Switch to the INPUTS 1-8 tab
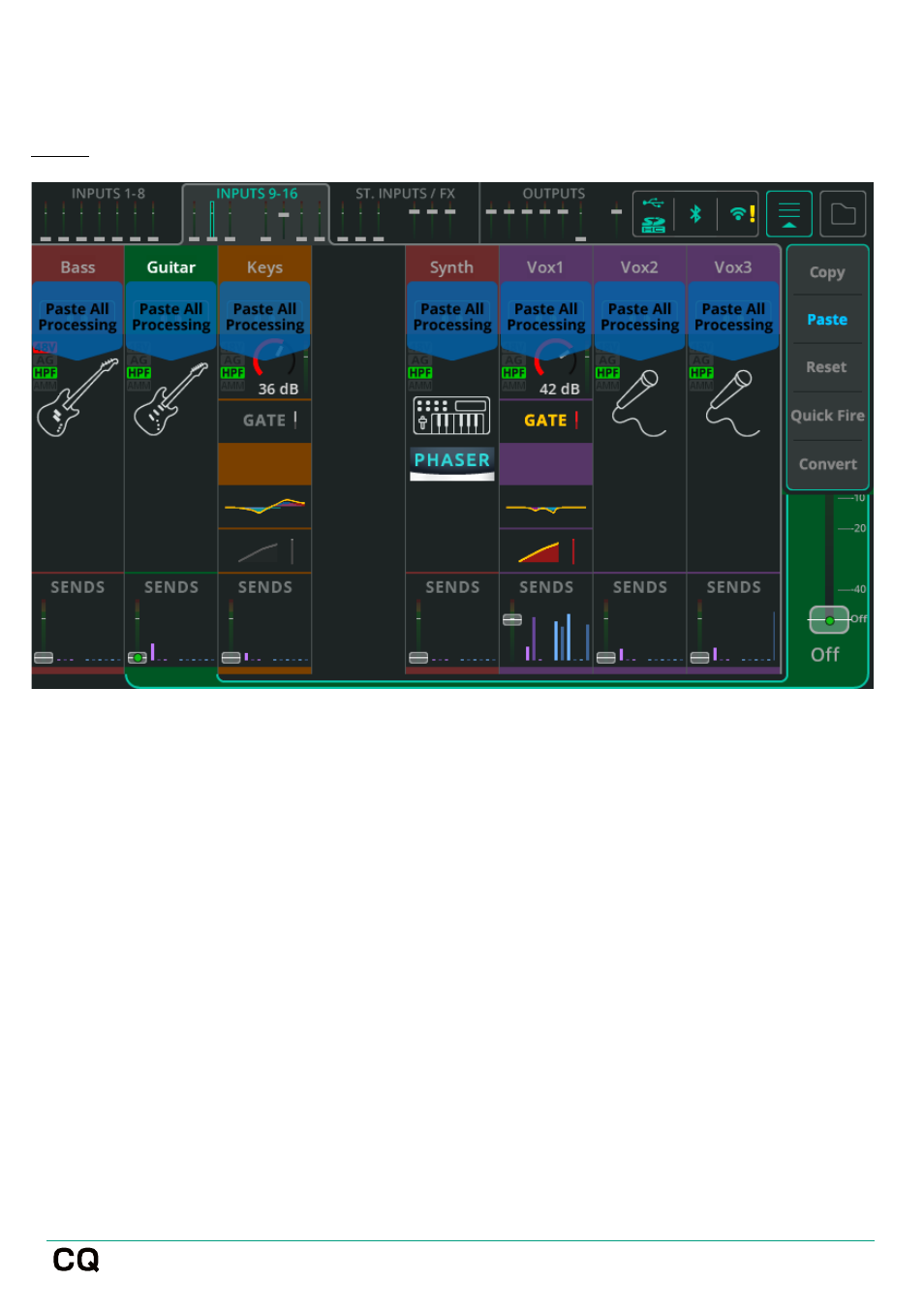This screenshot has height=1312, width=924. pyautogui.click(x=108, y=213)
